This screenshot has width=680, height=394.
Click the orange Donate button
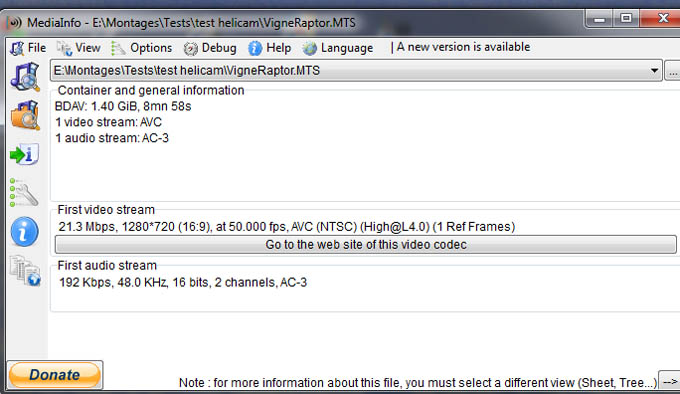[55, 374]
